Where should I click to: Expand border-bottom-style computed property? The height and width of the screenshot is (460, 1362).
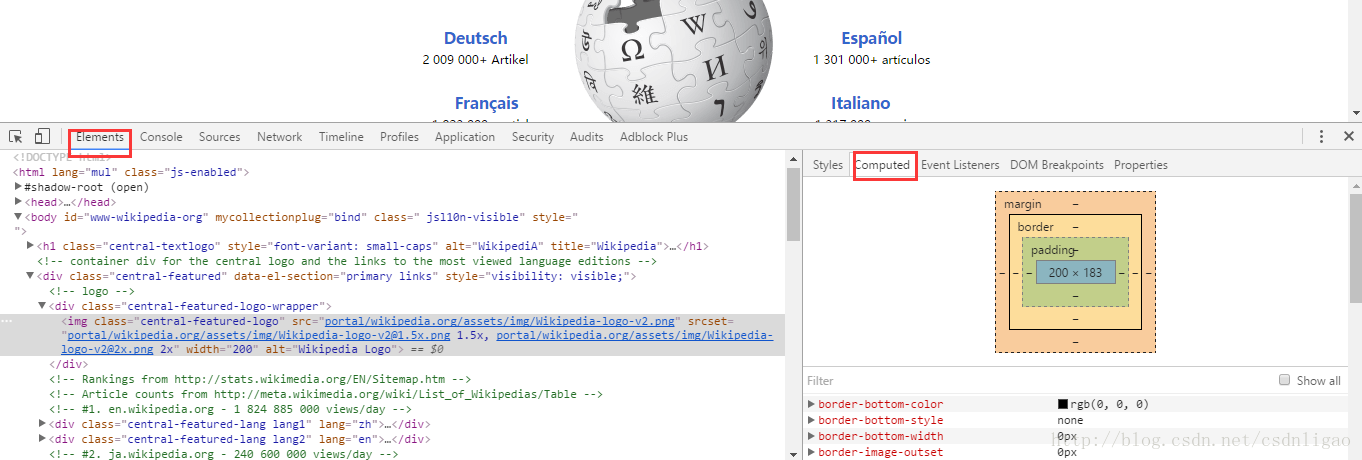(x=812, y=421)
